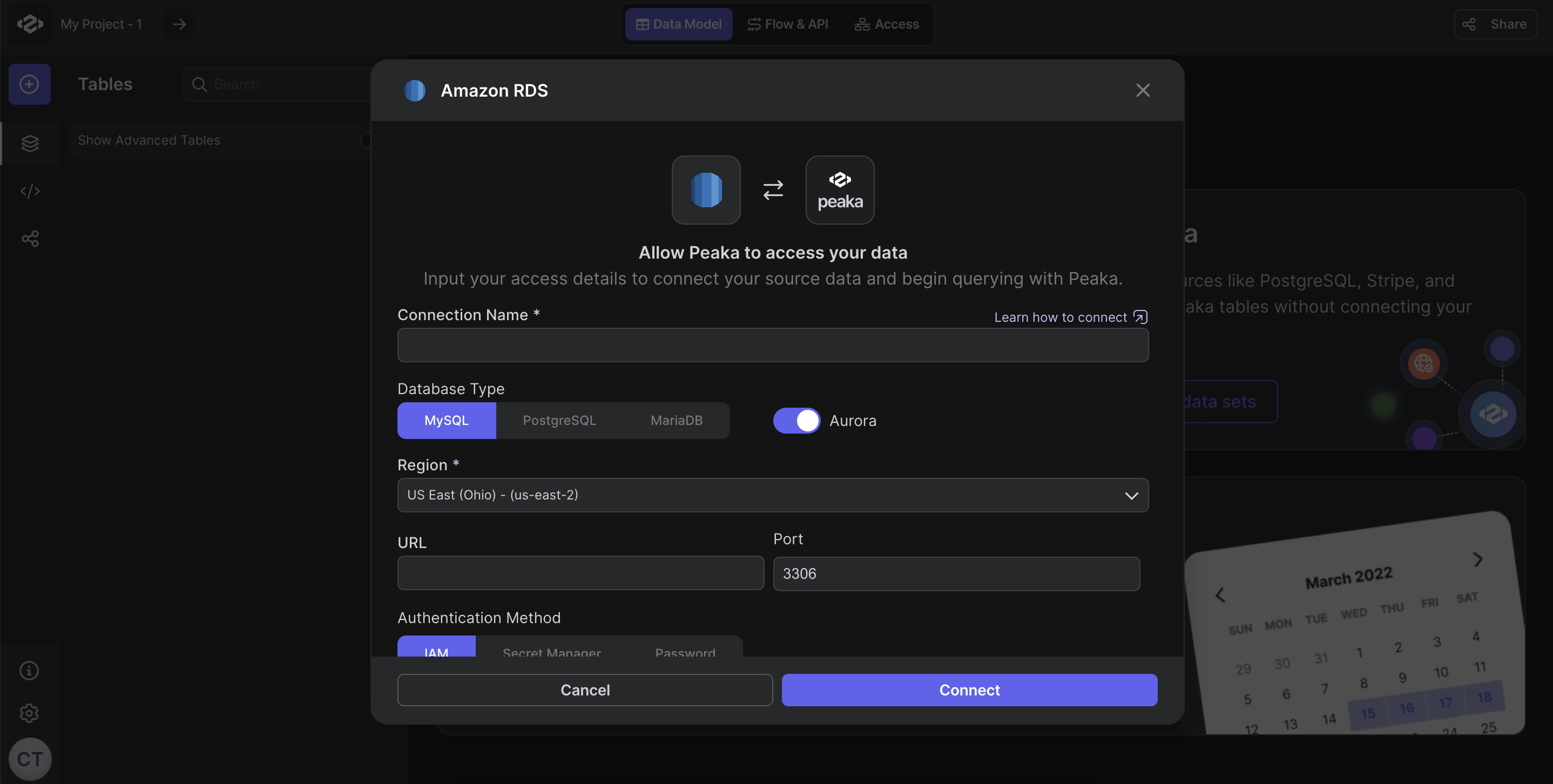1553x784 pixels.
Task: Select PostgreSQL database type
Action: (559, 421)
